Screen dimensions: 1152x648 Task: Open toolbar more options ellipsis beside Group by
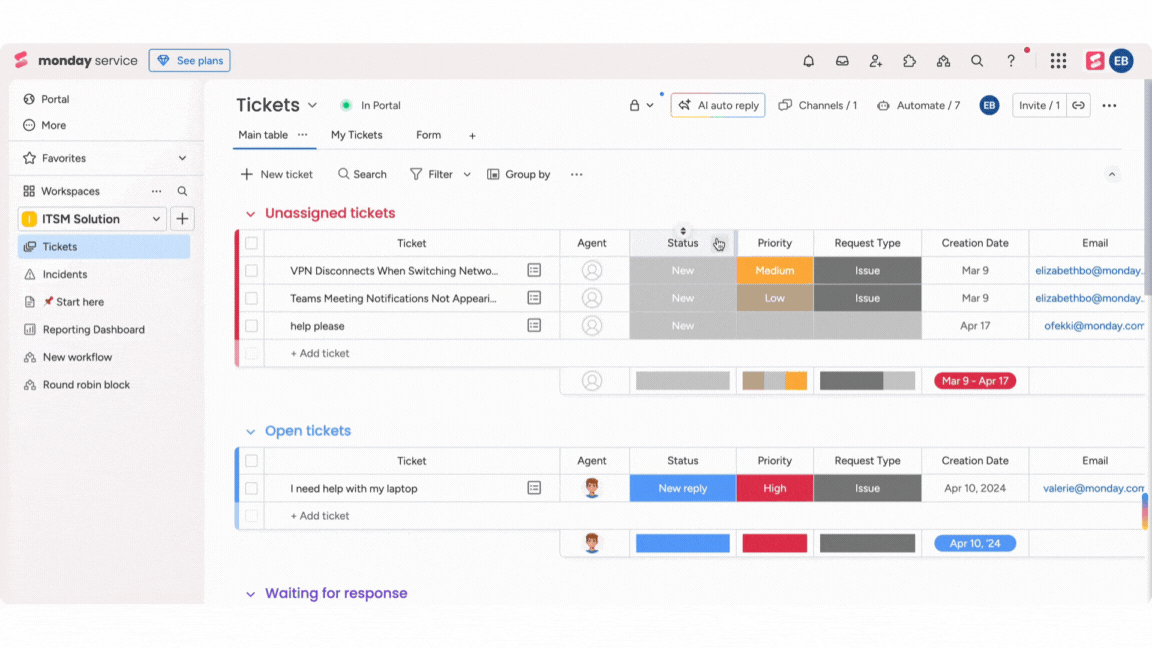coord(577,174)
